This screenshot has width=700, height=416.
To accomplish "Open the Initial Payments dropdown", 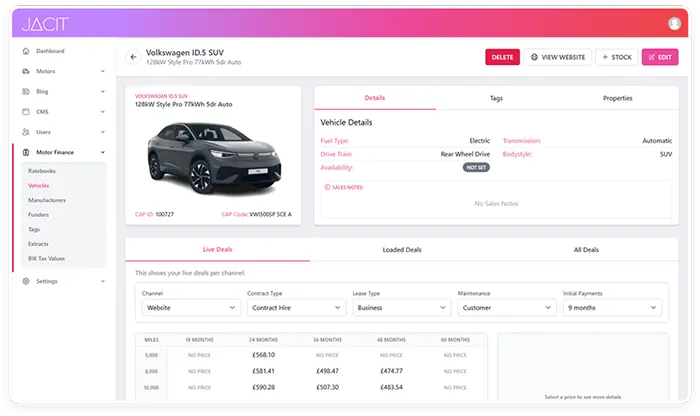I will point(612,308).
